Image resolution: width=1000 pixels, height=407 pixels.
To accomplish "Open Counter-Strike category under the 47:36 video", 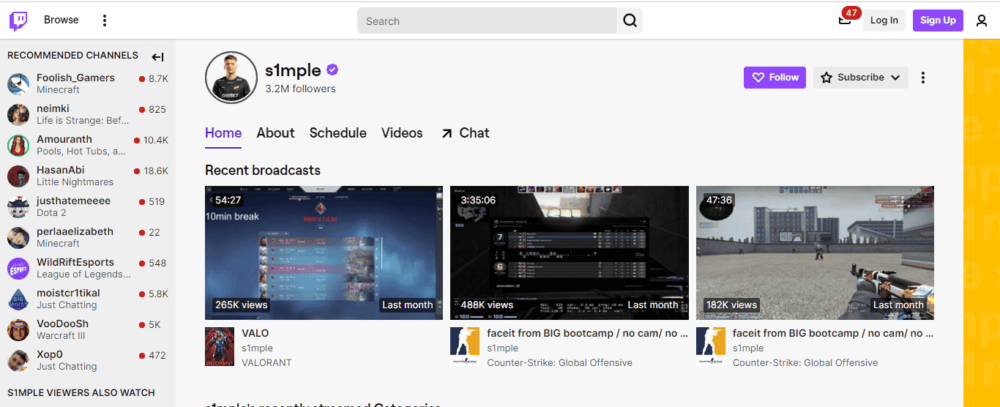I will coord(805,362).
